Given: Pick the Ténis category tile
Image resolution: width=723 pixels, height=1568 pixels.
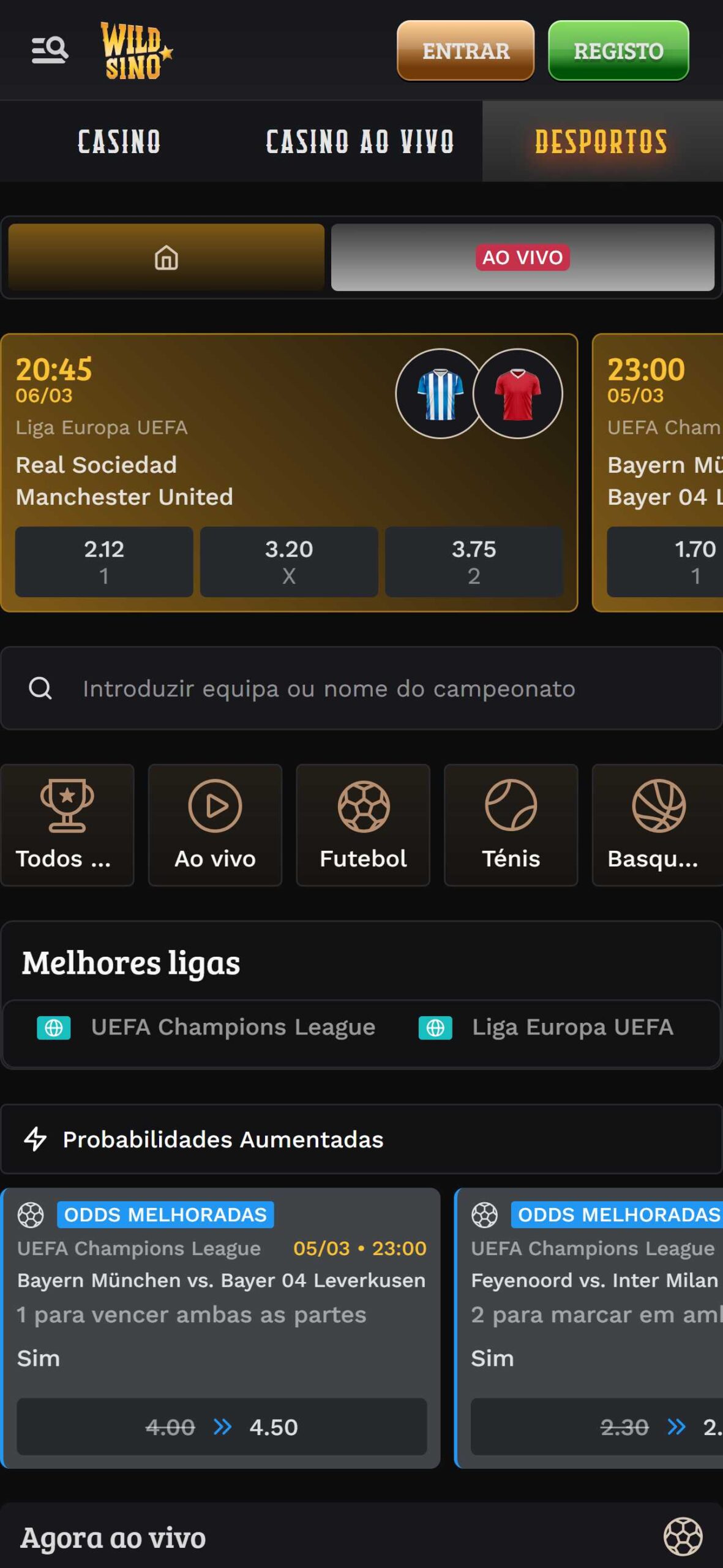Looking at the screenshot, I should 511,824.
